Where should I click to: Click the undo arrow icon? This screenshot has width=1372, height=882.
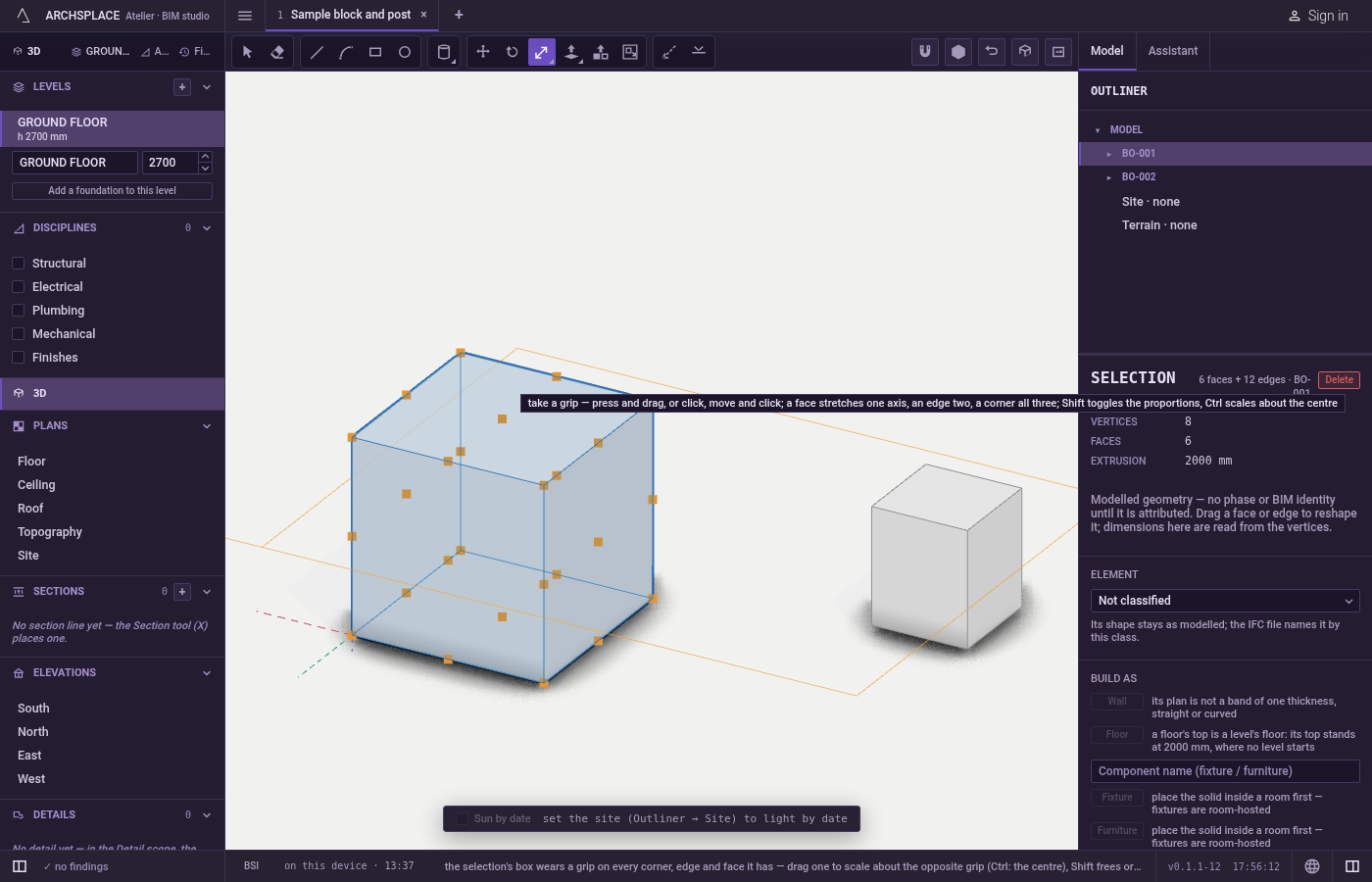992,52
